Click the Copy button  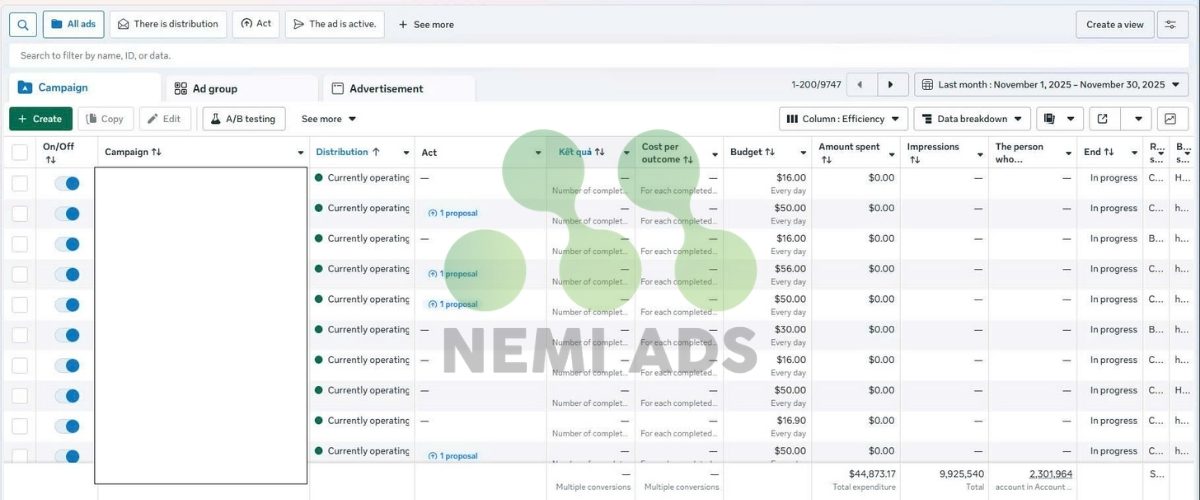(x=106, y=119)
